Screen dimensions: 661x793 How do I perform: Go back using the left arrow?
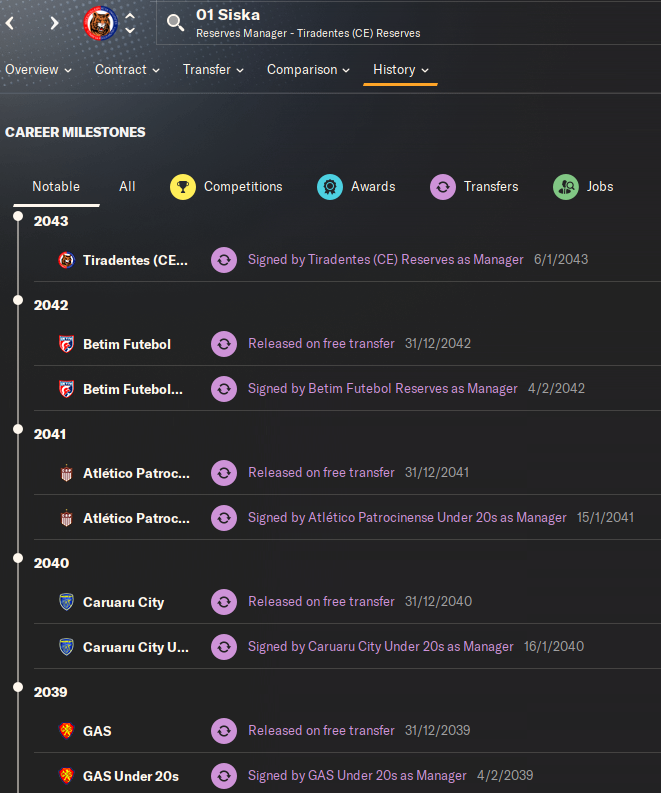[10, 22]
